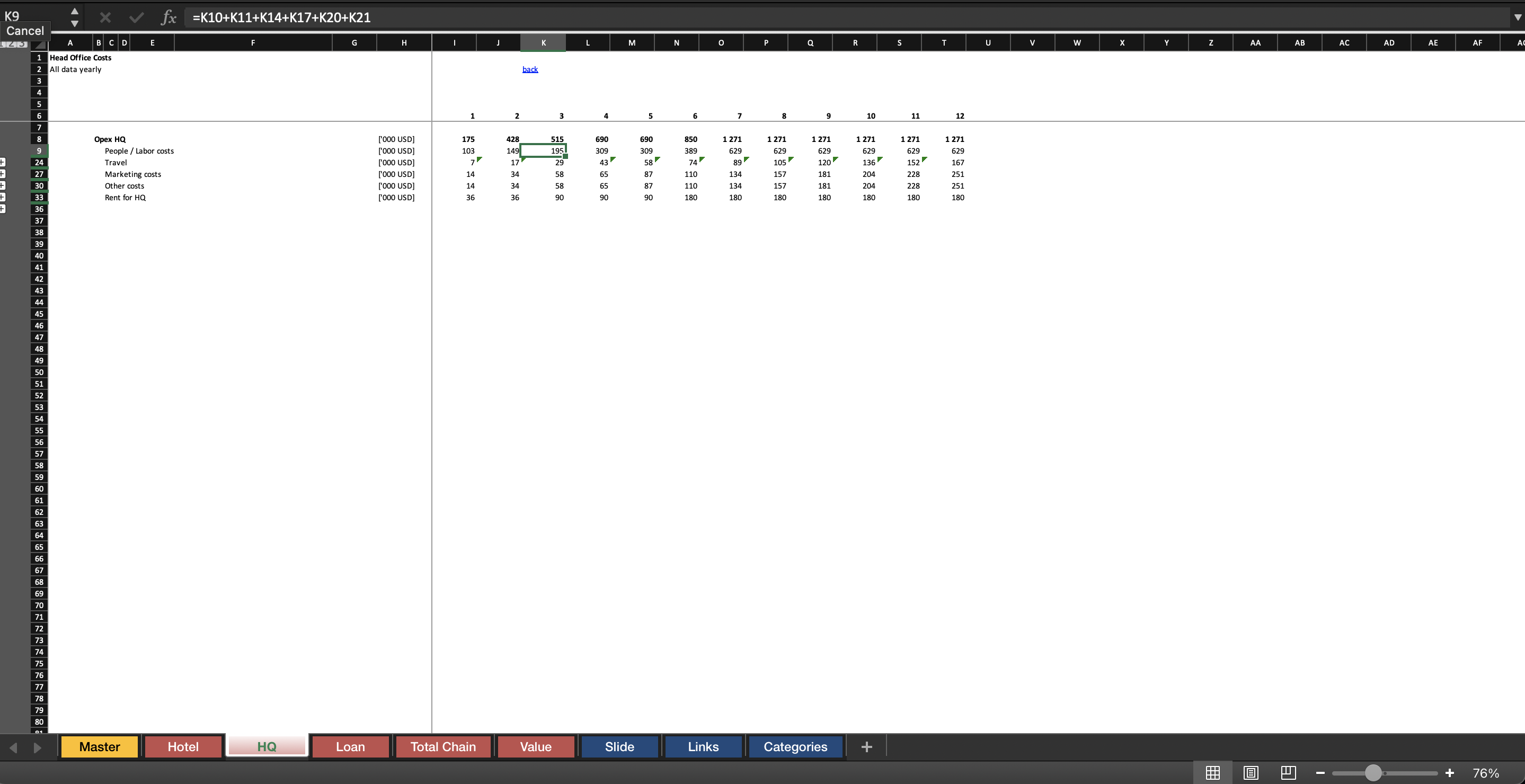The image size is (1525, 784).
Task: Select column A header
Action: 70,42
